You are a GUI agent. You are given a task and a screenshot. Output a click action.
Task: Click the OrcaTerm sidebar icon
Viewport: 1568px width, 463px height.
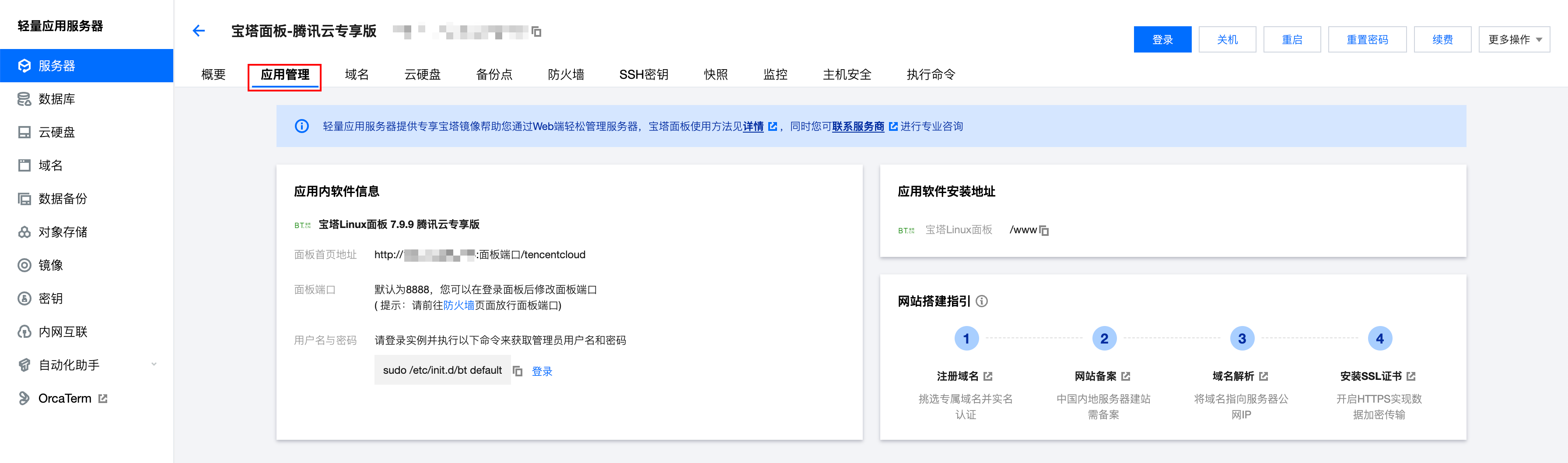tap(24, 398)
